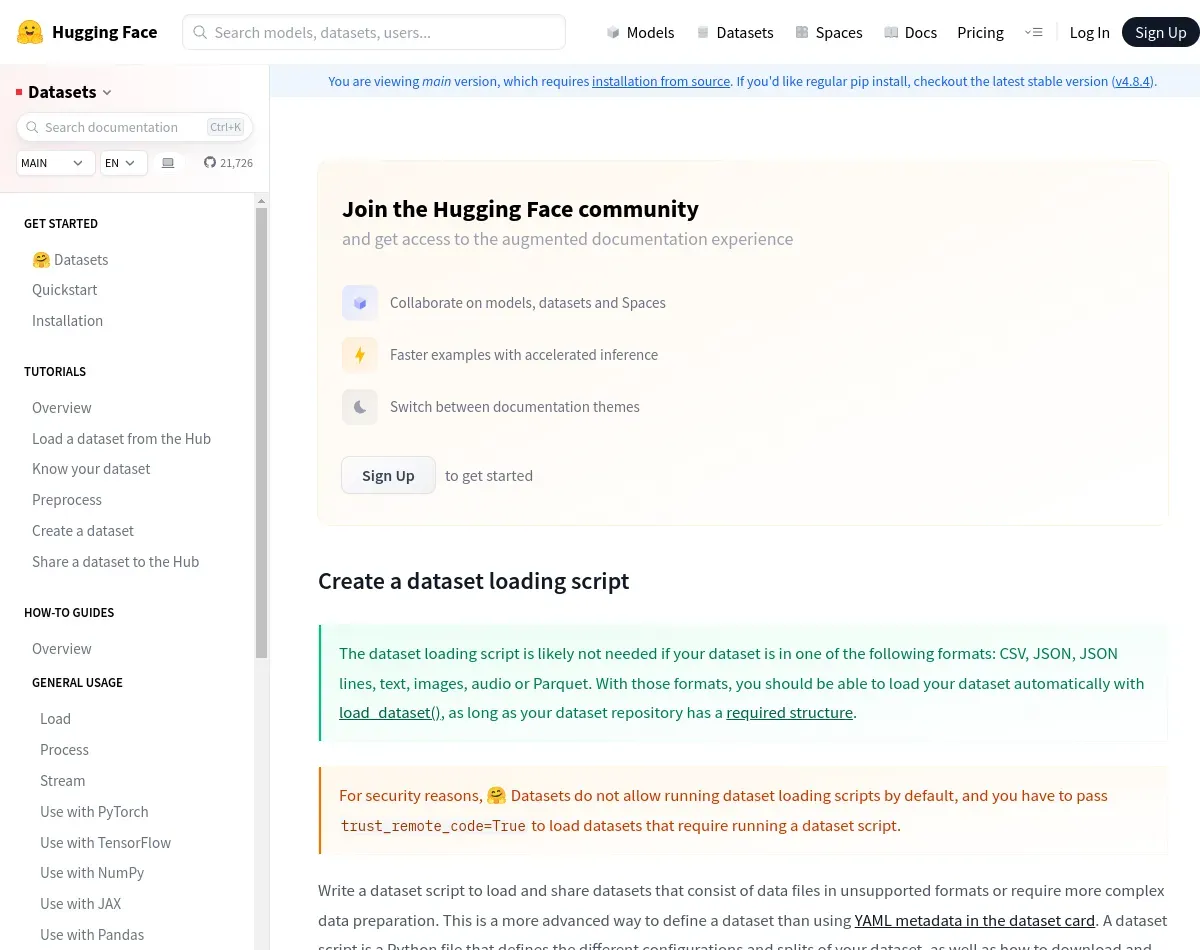Toggle the documentation theme icon beside EN
Screen dimensions: 1200x950
click(x=168, y=163)
